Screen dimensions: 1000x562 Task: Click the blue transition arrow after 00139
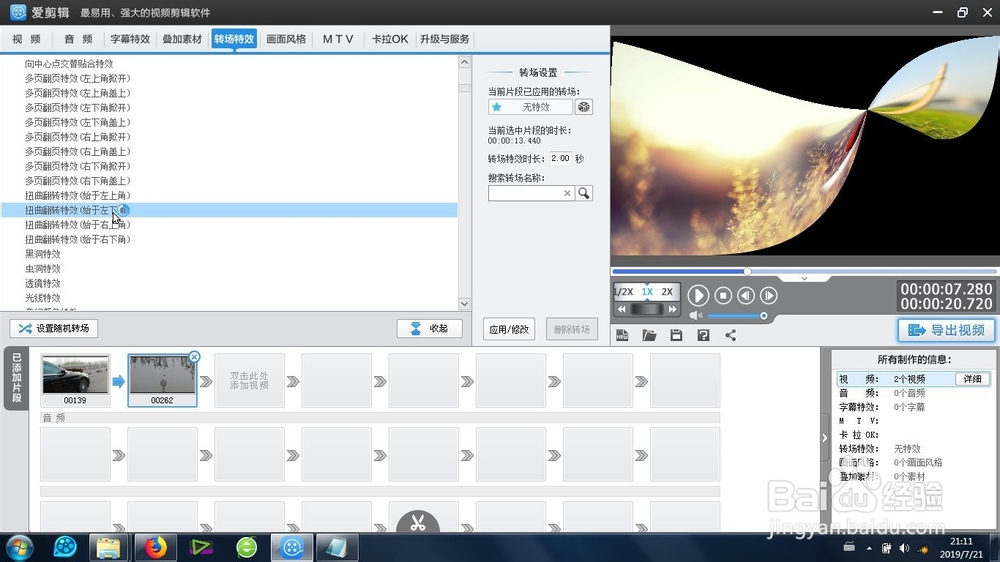(x=119, y=381)
